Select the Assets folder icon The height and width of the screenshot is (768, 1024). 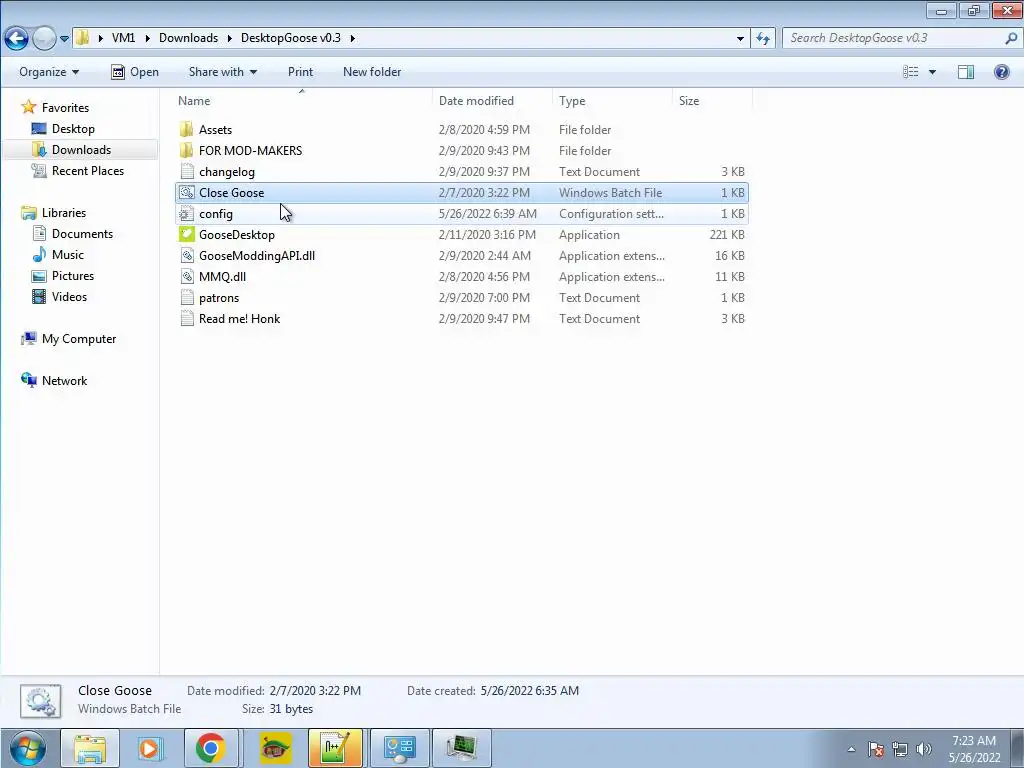click(x=187, y=129)
